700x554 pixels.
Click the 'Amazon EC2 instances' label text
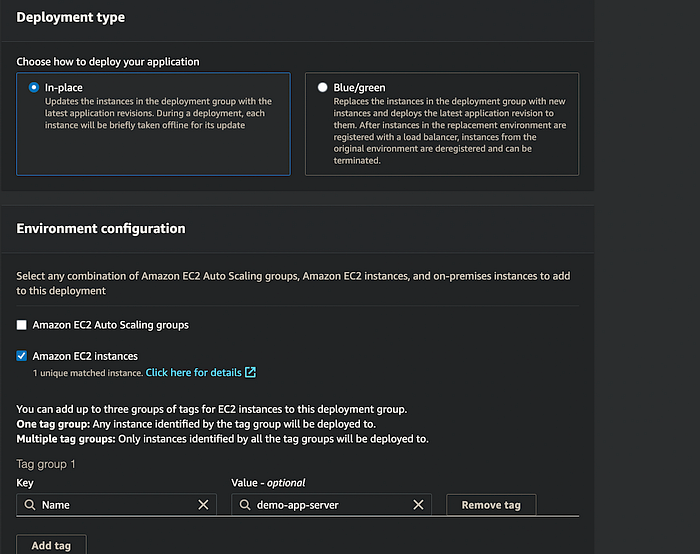85,356
